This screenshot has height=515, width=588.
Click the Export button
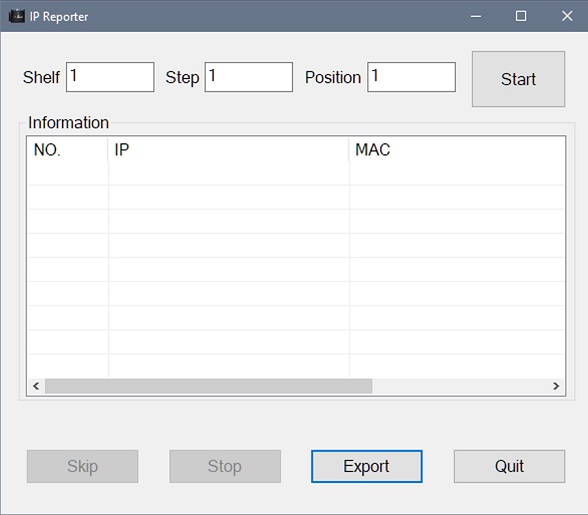click(366, 466)
